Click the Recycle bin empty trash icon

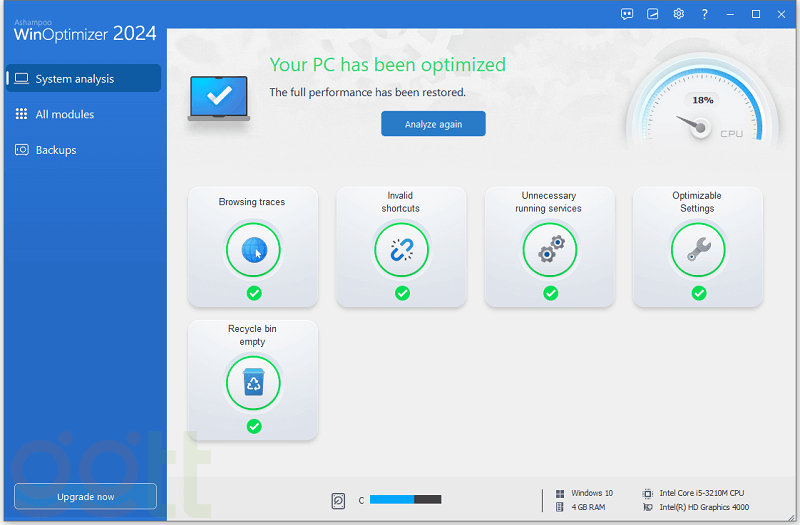coord(253,383)
